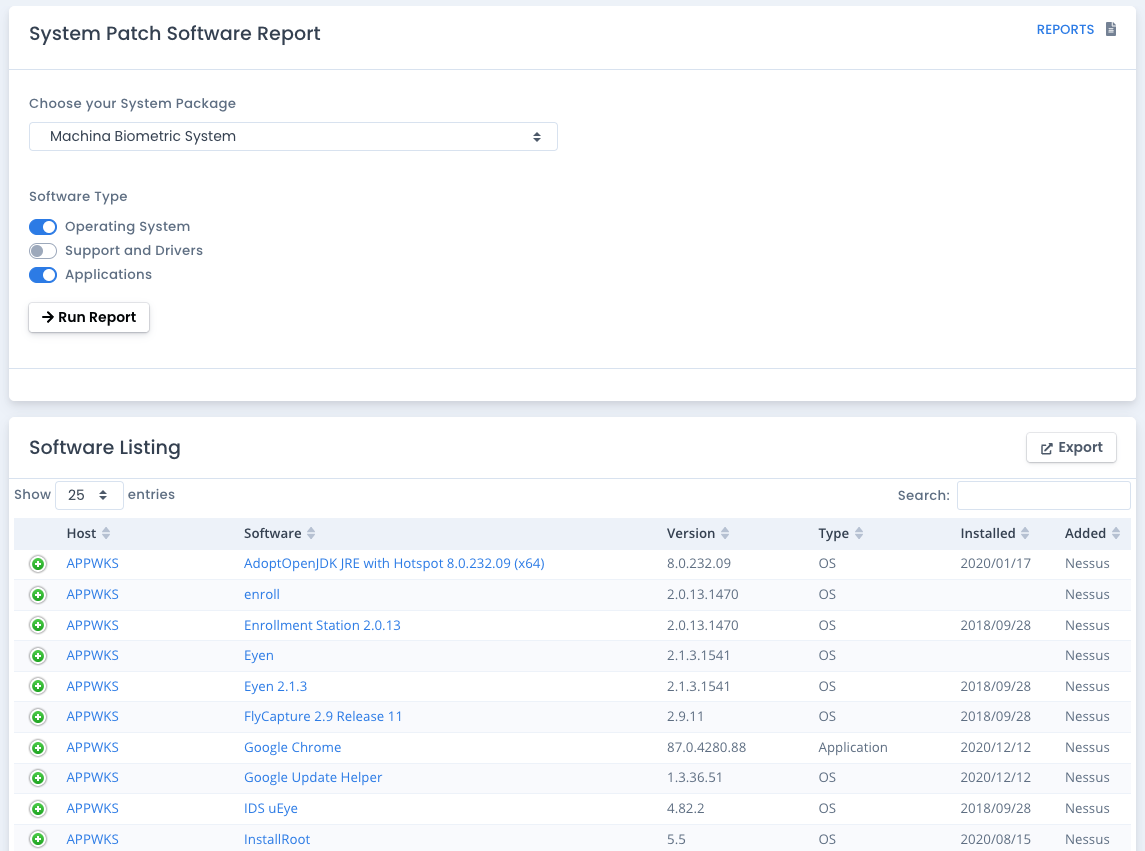Change the Show entries count dropdown
Image resolution: width=1145 pixels, height=851 pixels.
(89, 495)
